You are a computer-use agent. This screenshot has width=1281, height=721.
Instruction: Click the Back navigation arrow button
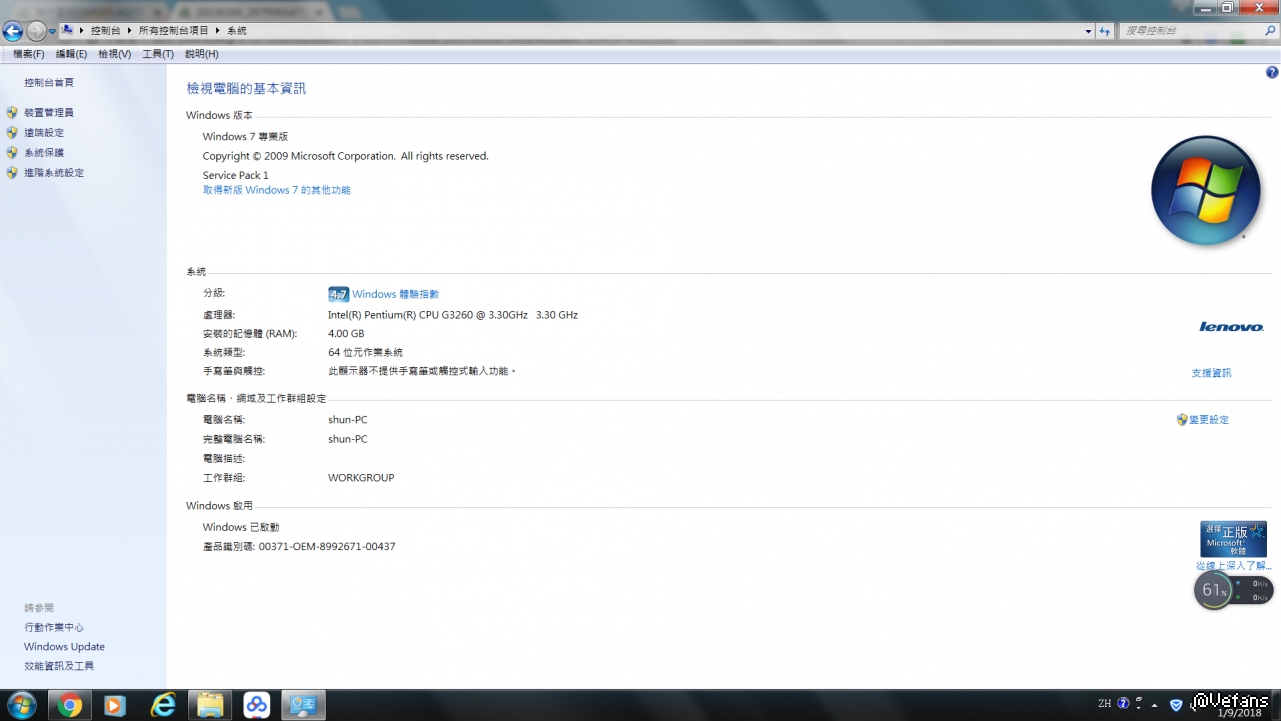click(13, 31)
